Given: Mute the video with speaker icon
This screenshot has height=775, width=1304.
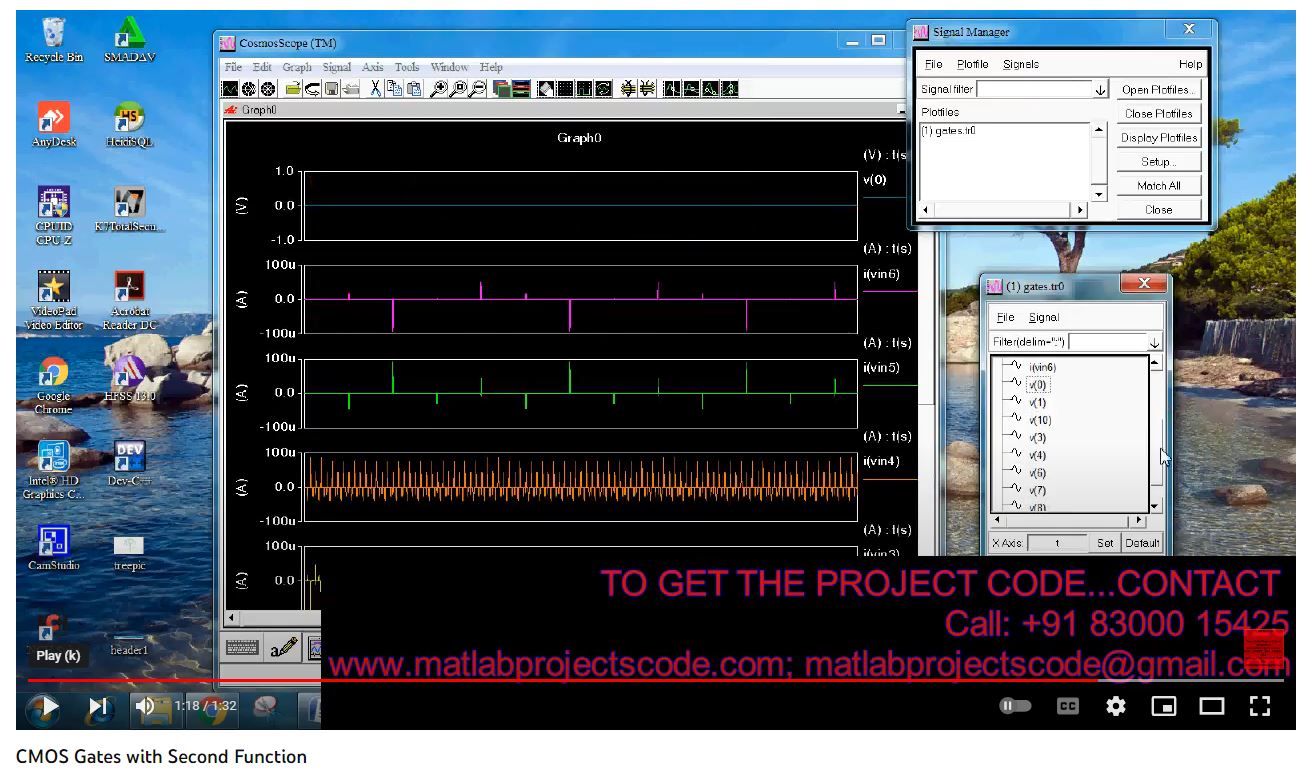Looking at the screenshot, I should [145, 706].
